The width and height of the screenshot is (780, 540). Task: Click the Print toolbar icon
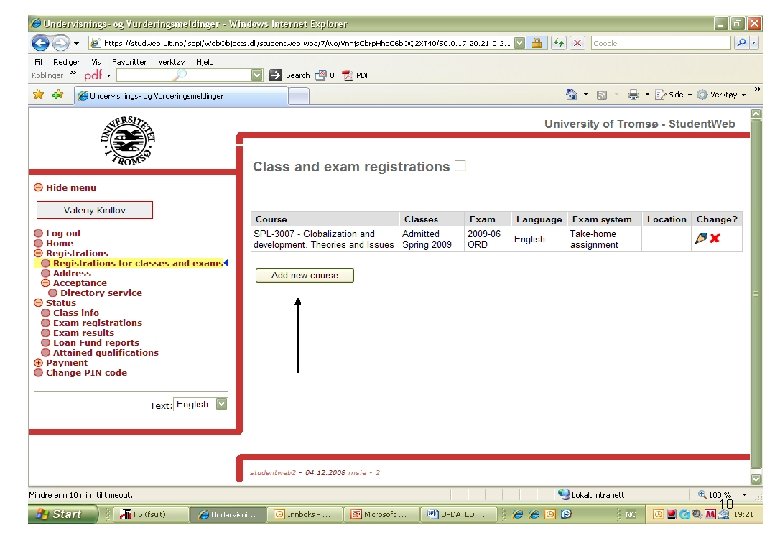[633, 94]
